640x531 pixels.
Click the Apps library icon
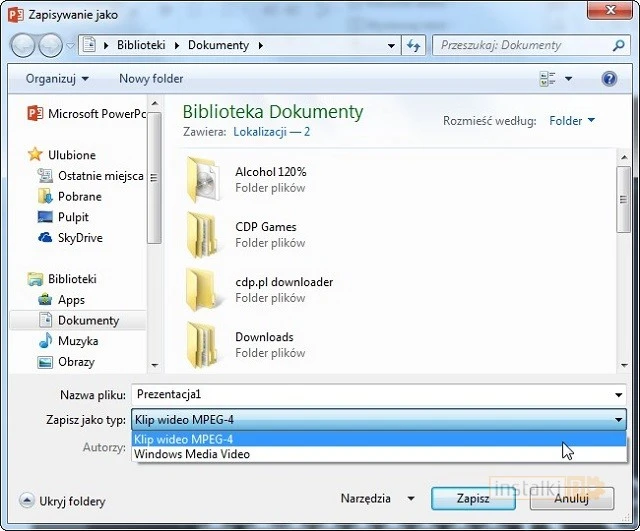point(45,300)
